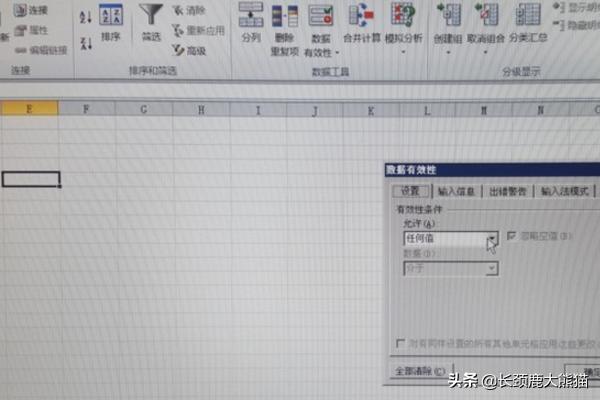Click the Ungroup (取消组合) icon
Viewport: 600px width, 400px height.
point(486,15)
